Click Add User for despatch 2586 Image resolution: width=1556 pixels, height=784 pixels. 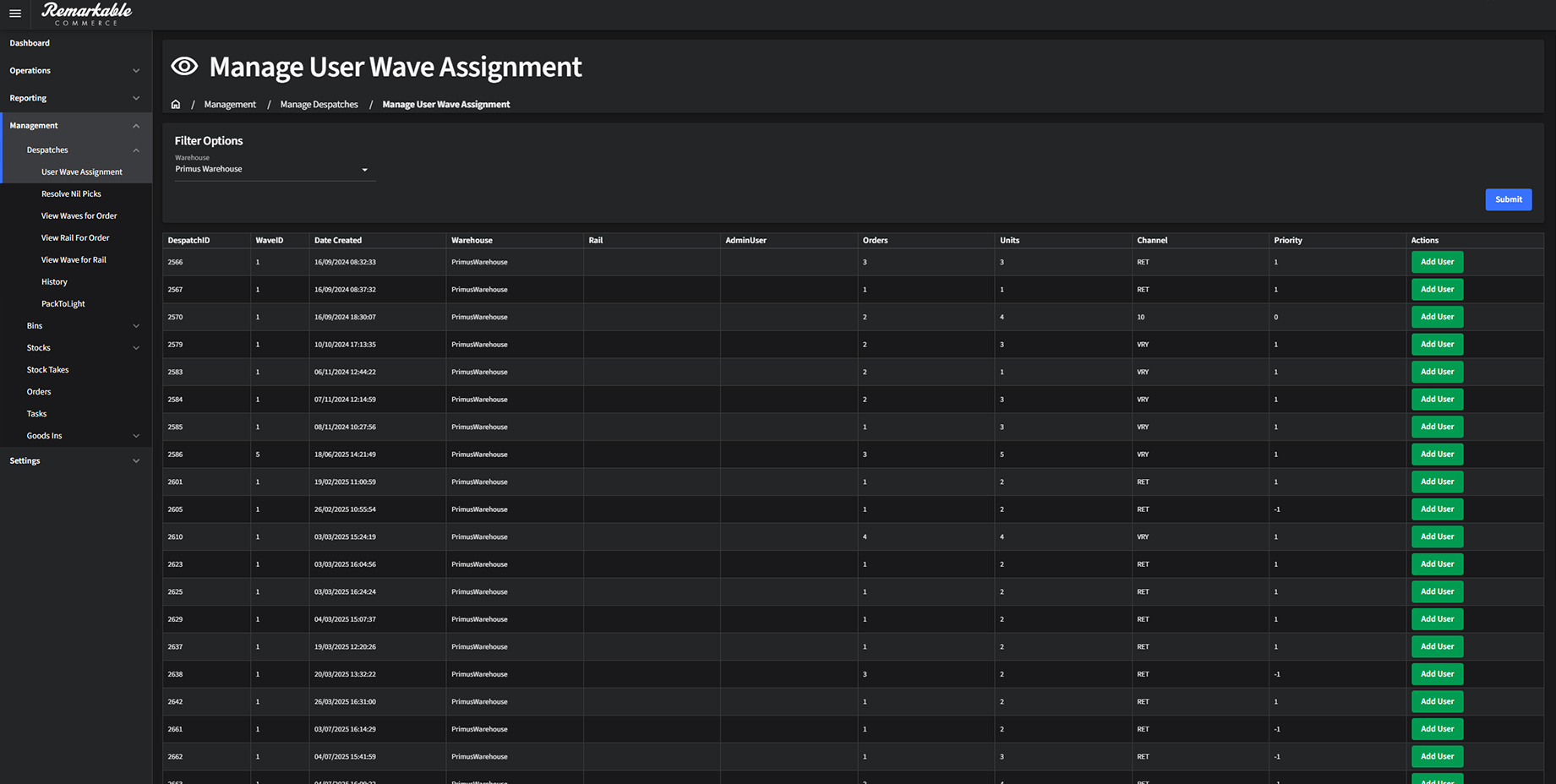[1437, 455]
